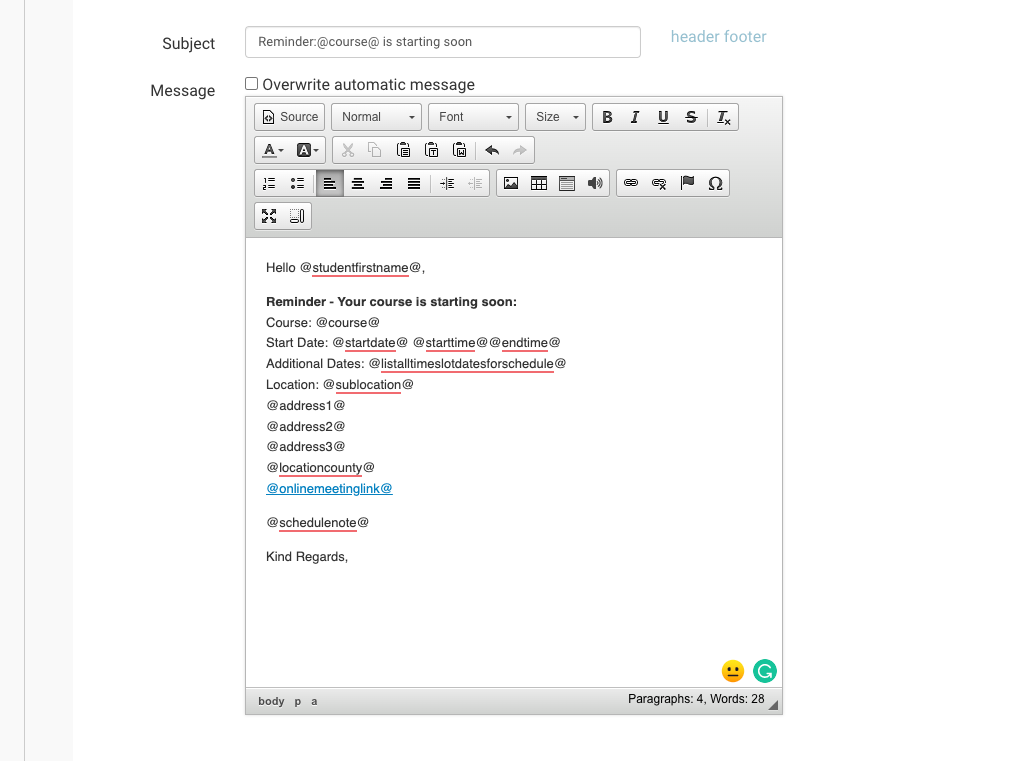Select the body element in the path bar
The image size is (1026, 761).
pyautogui.click(x=271, y=701)
